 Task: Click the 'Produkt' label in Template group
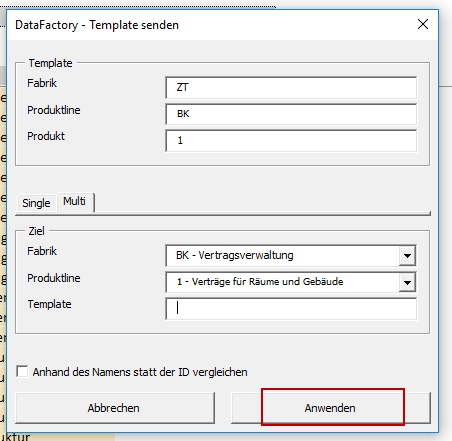pos(46,136)
